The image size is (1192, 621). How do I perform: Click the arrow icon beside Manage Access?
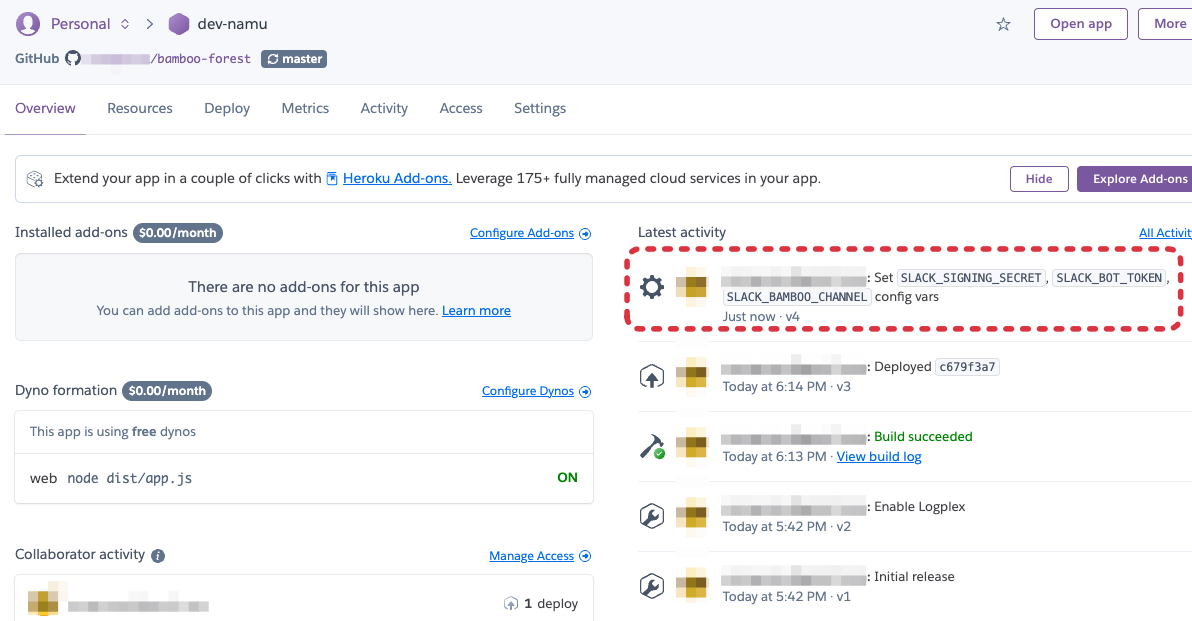[x=585, y=556]
